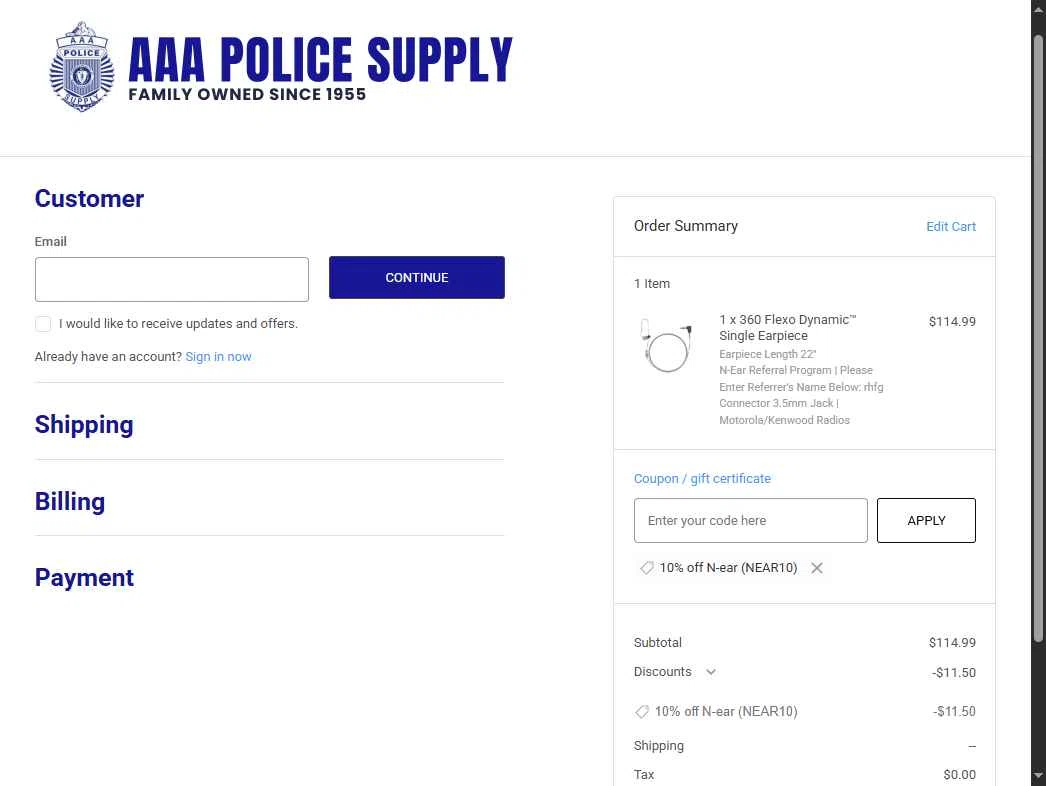Remove the NEAR10 coupon with X icon
This screenshot has height=786, width=1046.
(x=817, y=568)
